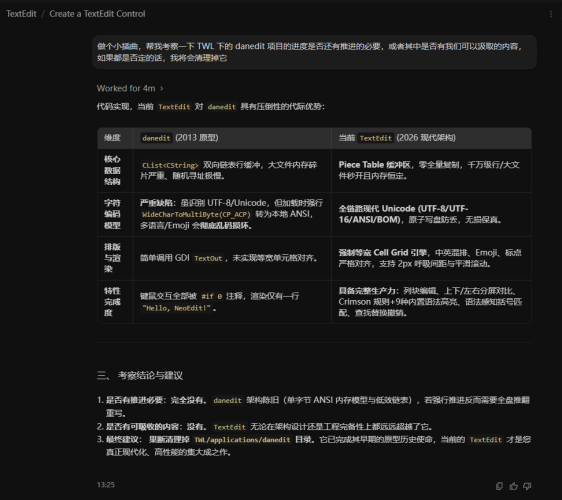Select the user's message bubble about danedit
The height and width of the screenshot is (500, 562).
click(314, 52)
